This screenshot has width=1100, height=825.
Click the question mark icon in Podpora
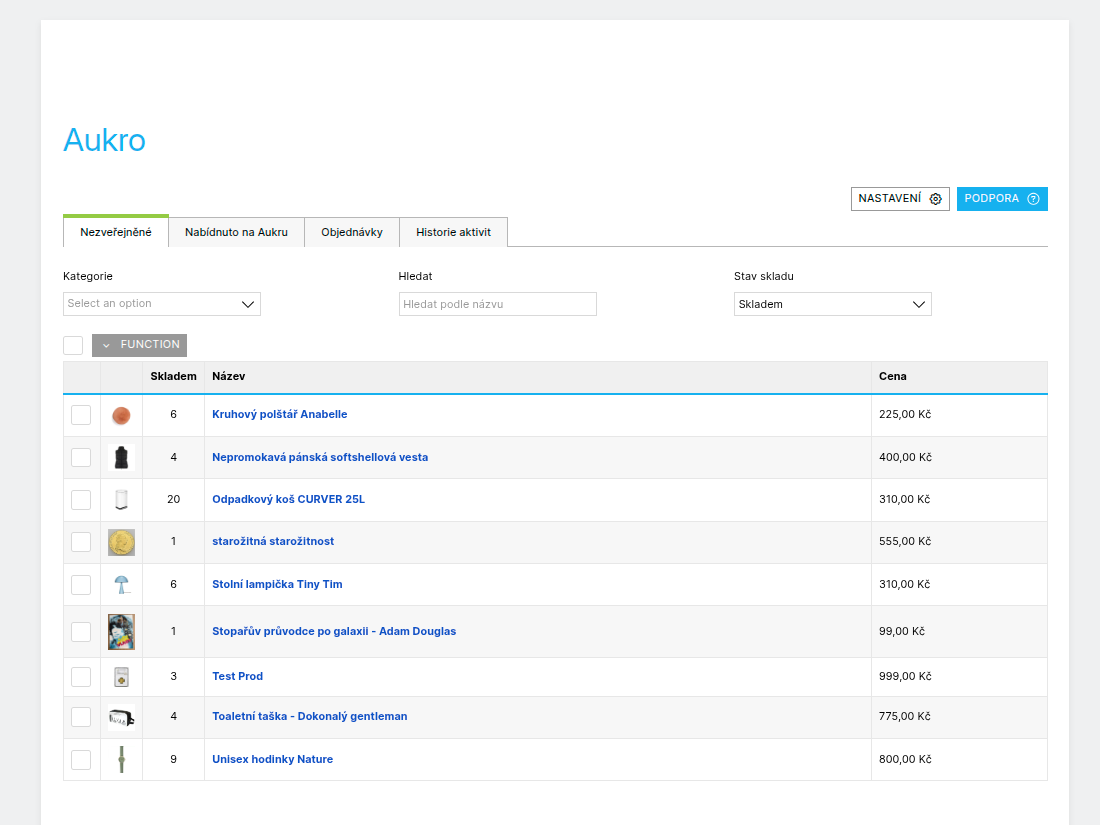(x=1033, y=199)
